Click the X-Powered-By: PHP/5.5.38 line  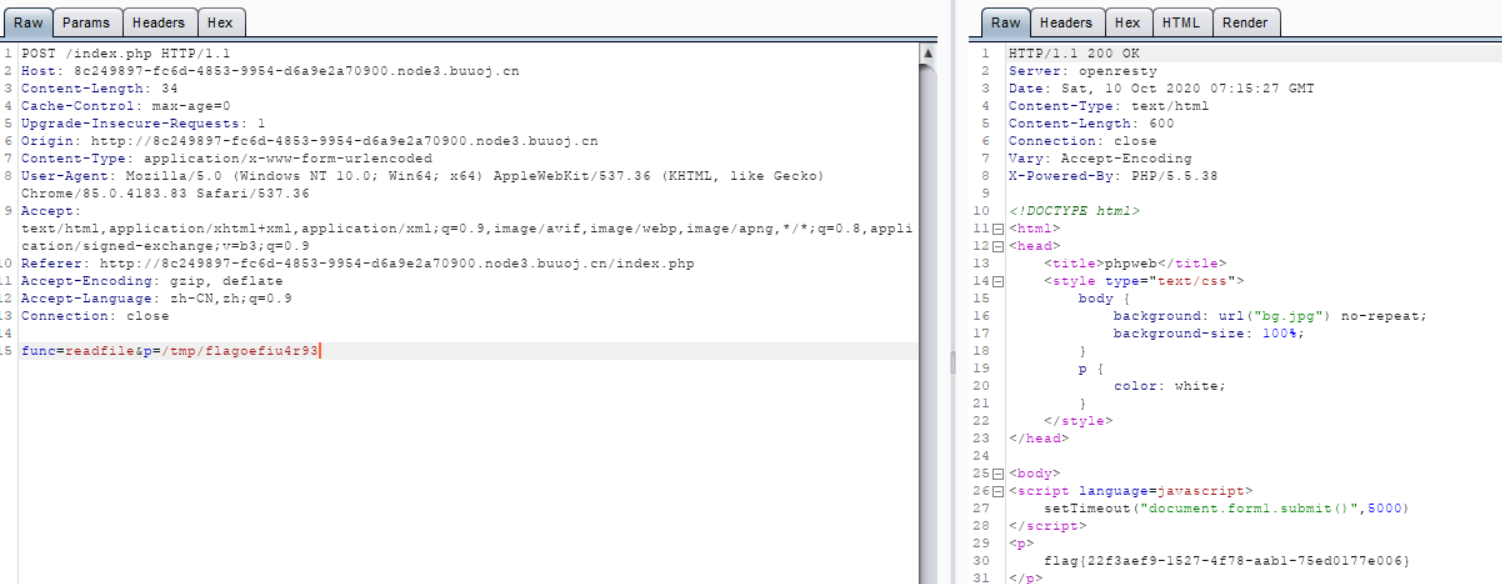[1100, 176]
